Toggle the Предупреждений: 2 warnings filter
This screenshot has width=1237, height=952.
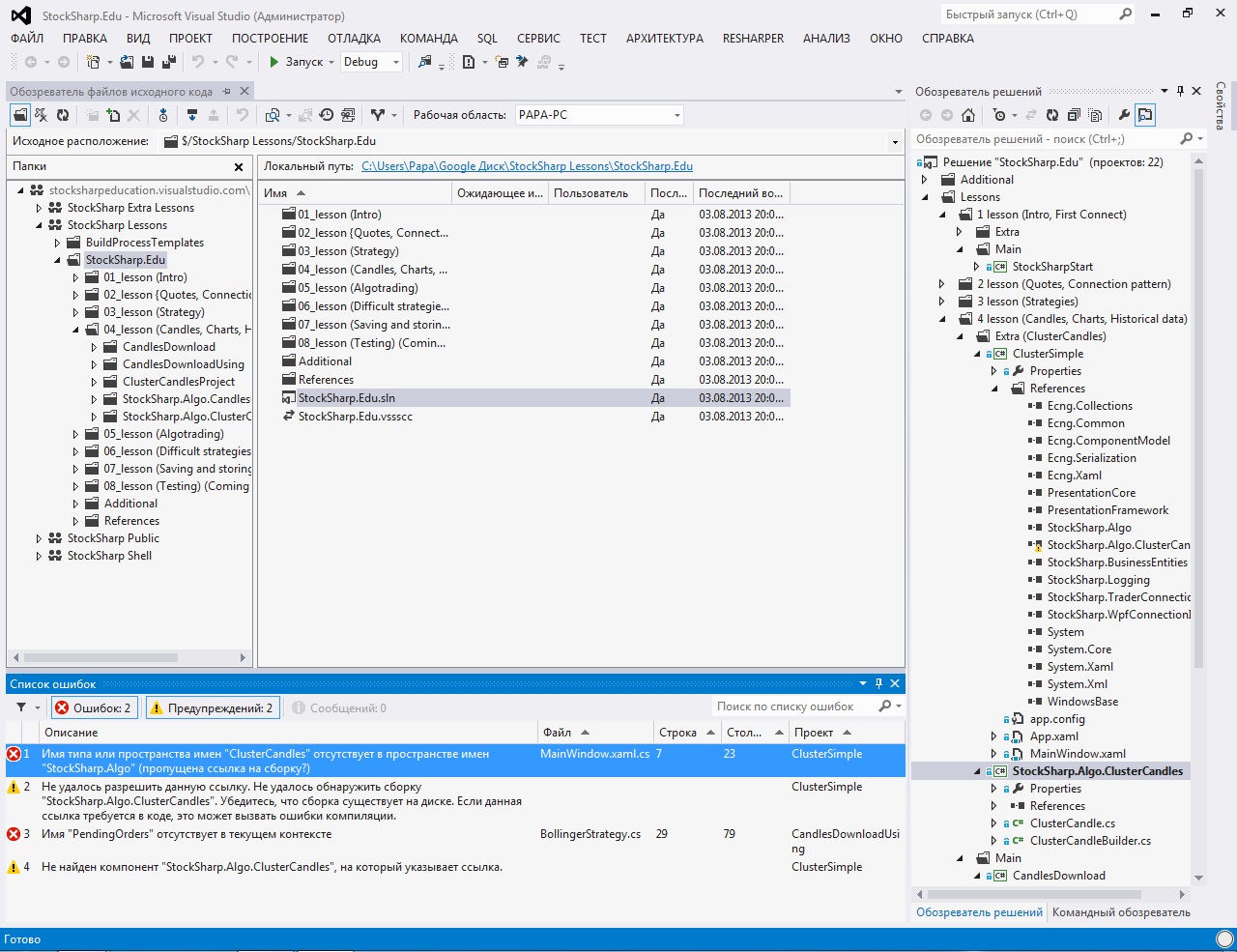(213, 708)
